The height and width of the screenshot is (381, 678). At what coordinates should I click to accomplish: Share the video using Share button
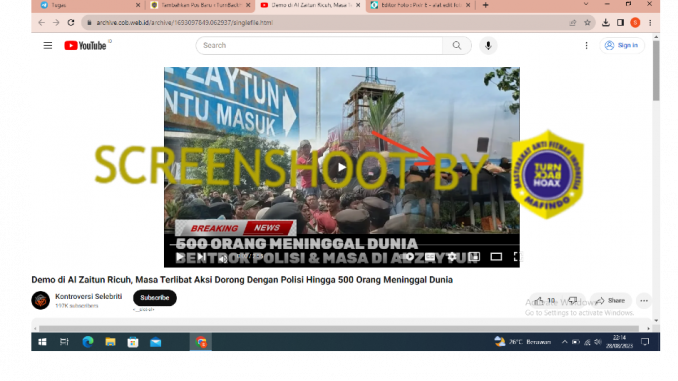(x=610, y=301)
